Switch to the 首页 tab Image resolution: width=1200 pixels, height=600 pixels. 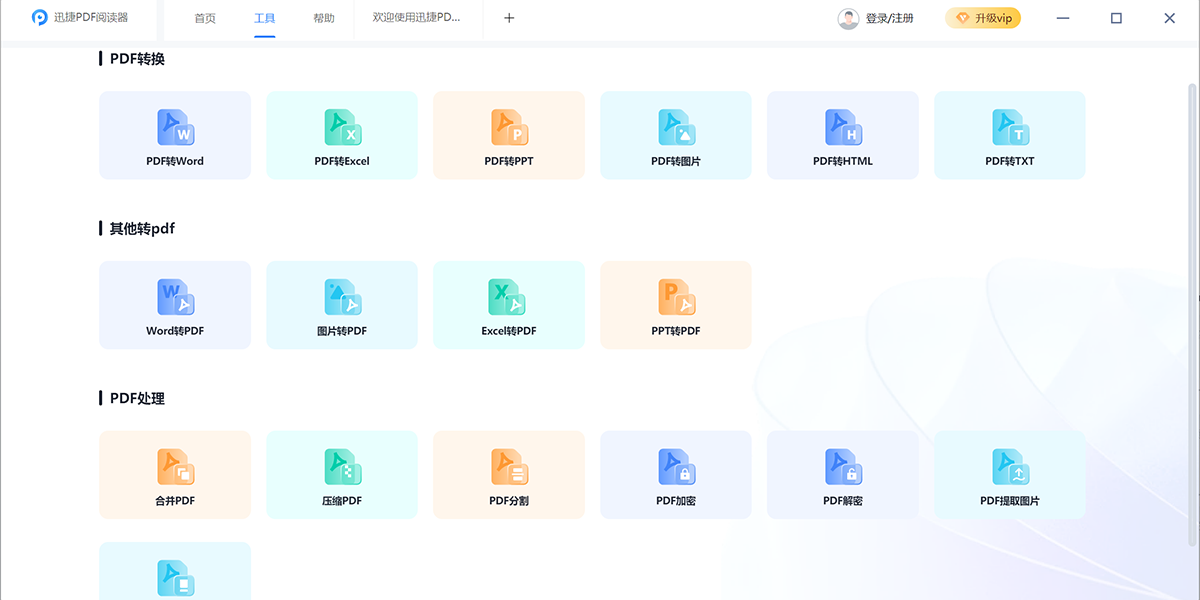click(205, 18)
